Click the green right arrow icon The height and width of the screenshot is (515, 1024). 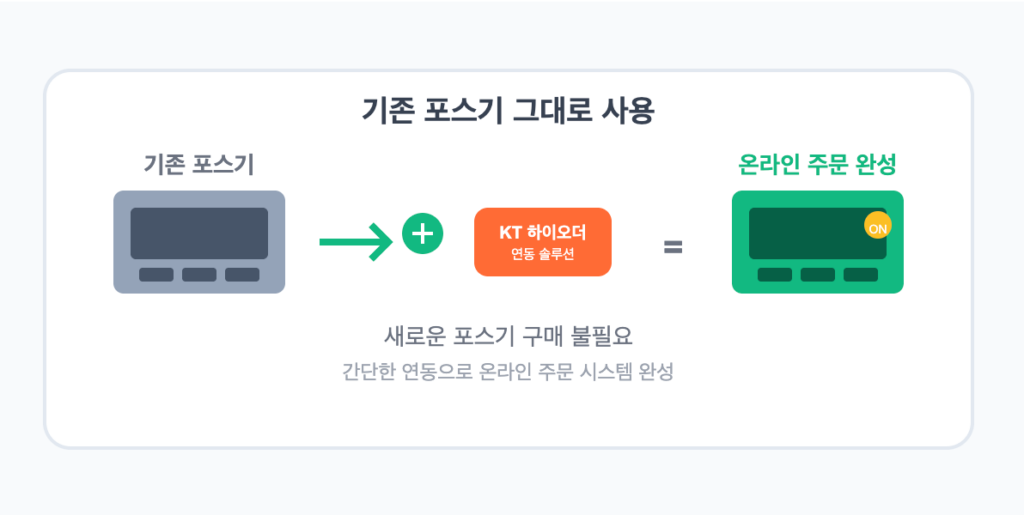(356, 242)
